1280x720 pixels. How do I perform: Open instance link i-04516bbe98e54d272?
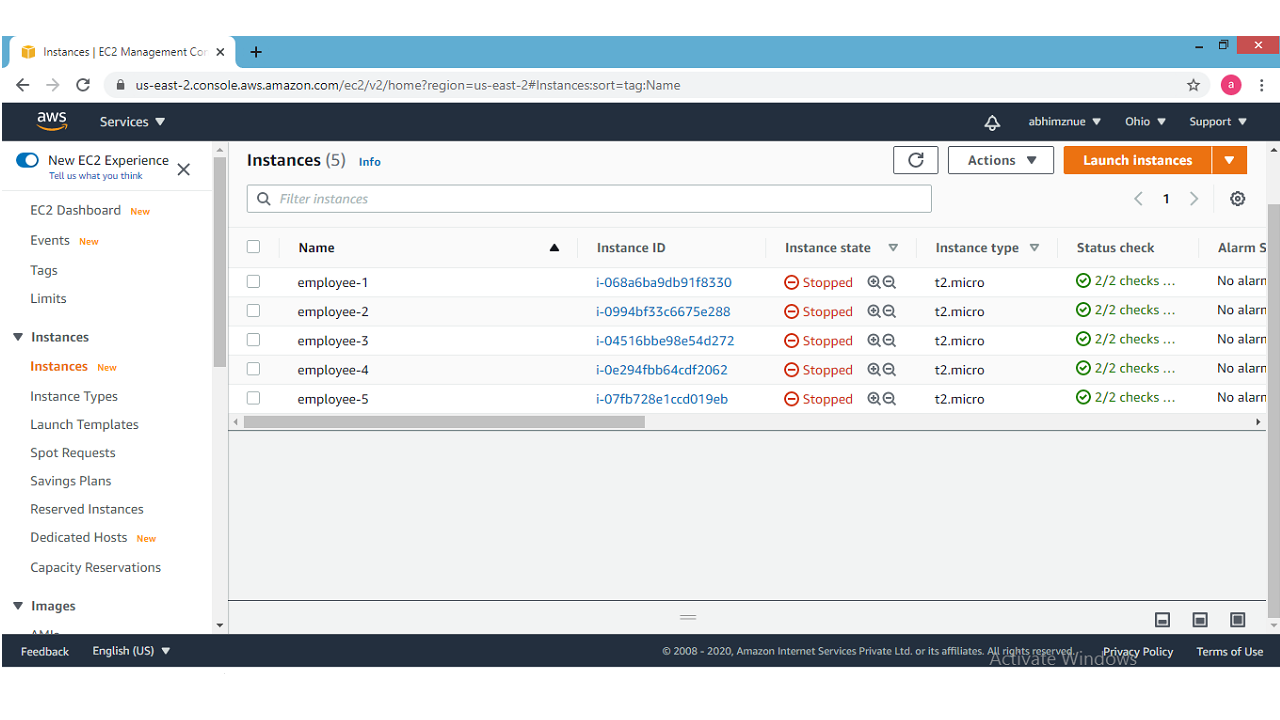(665, 341)
